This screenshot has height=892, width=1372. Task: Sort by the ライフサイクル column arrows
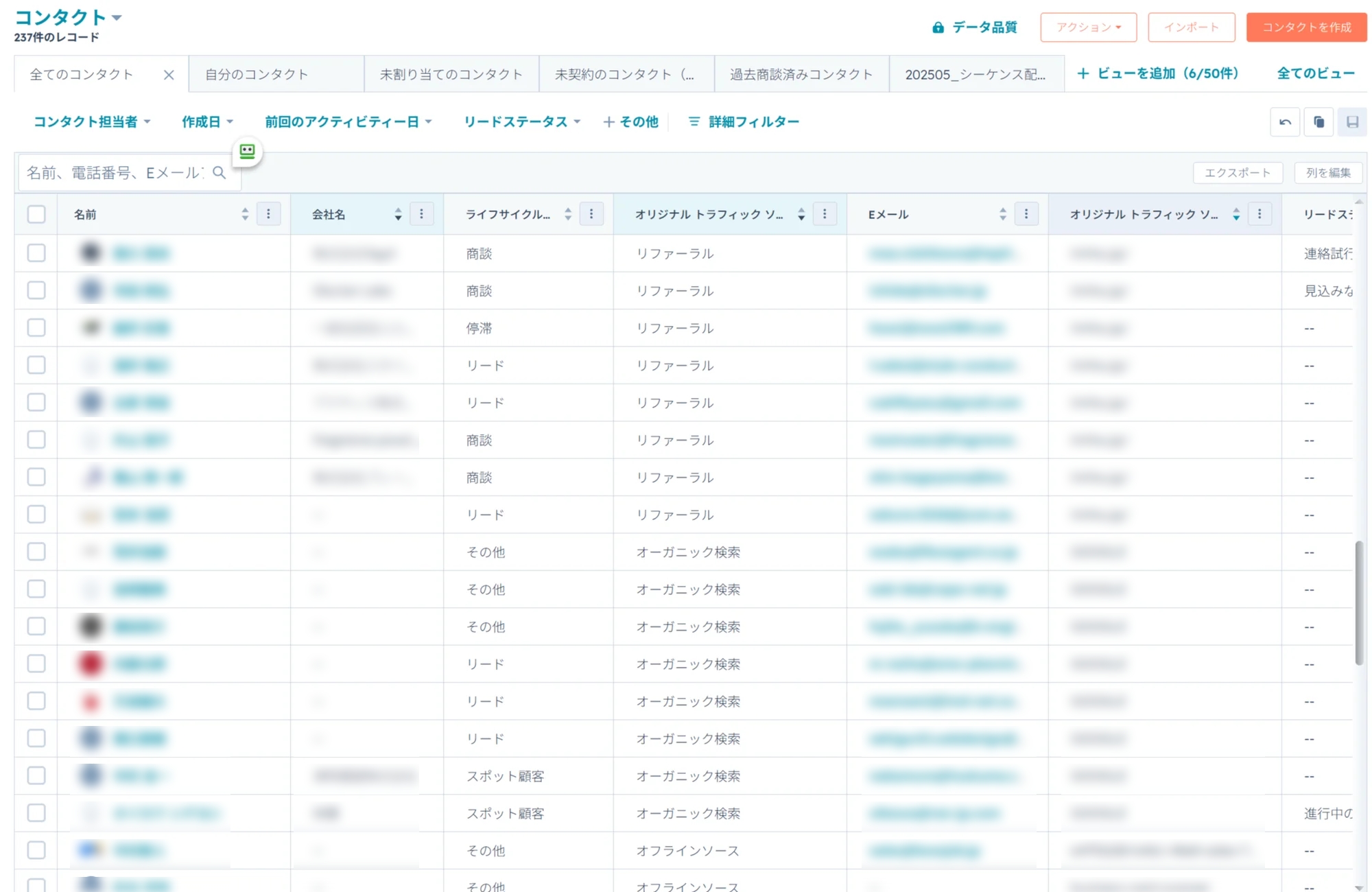tap(568, 214)
